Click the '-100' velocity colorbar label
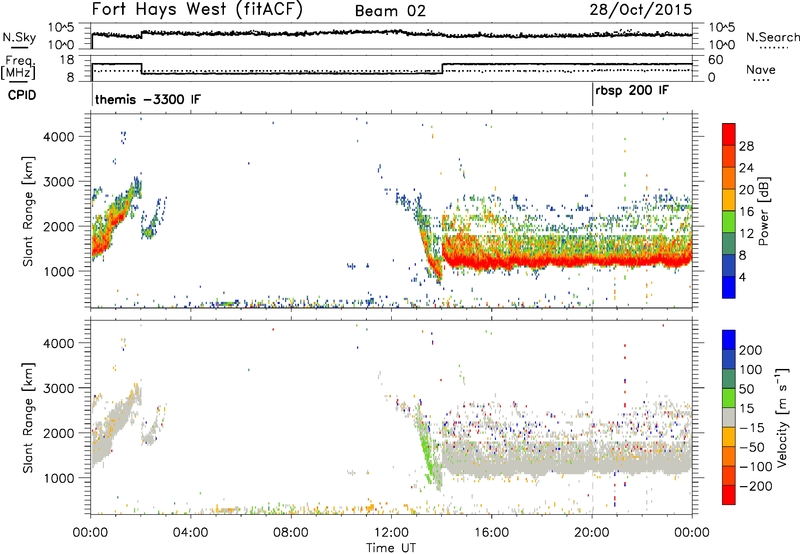 point(756,467)
